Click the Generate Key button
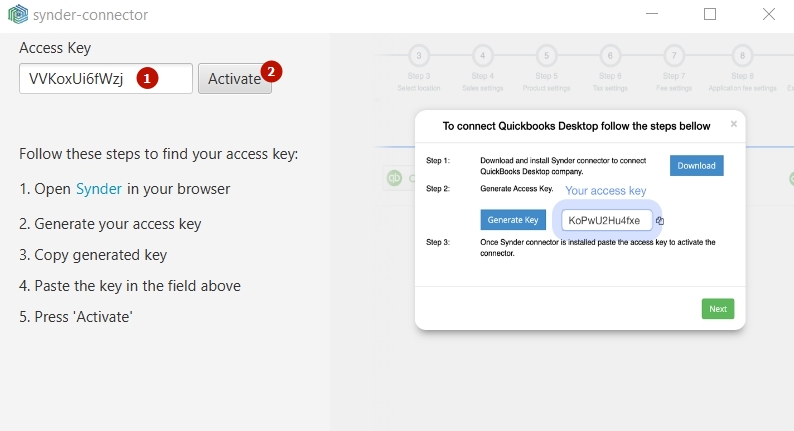Image resolution: width=794 pixels, height=431 pixels. (x=513, y=220)
